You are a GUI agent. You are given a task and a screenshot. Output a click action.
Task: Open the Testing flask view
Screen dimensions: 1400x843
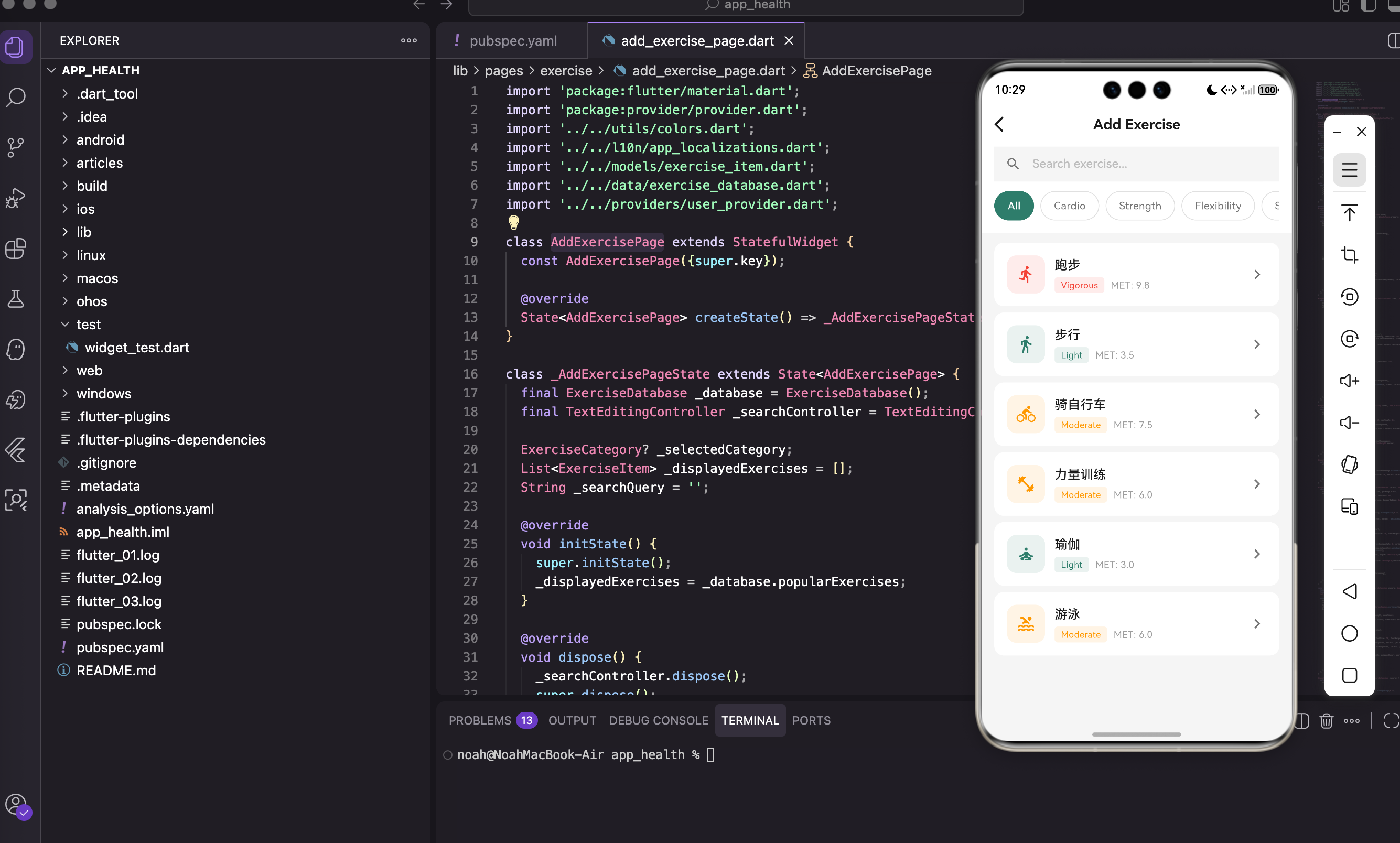16,299
